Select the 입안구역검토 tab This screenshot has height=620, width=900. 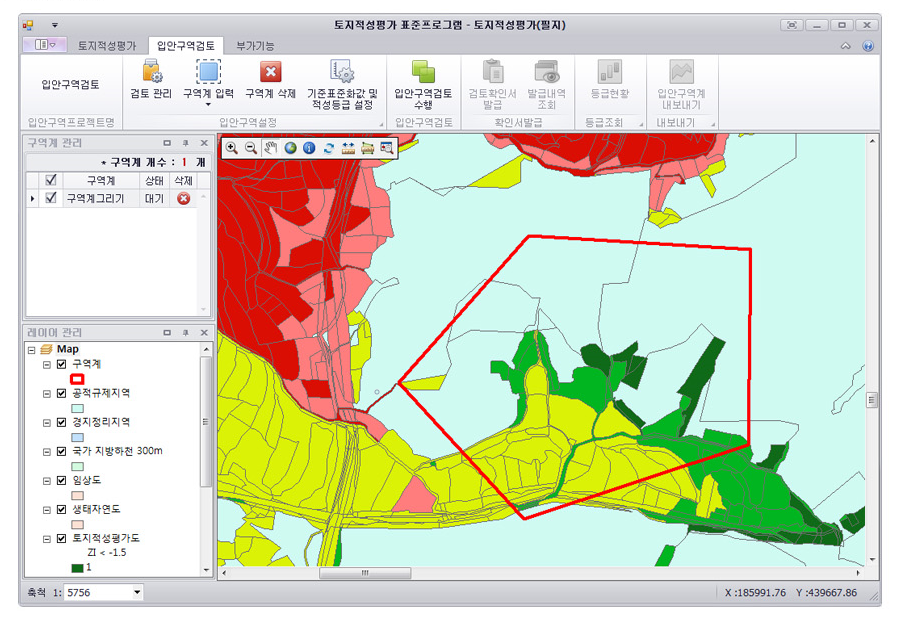[185, 46]
